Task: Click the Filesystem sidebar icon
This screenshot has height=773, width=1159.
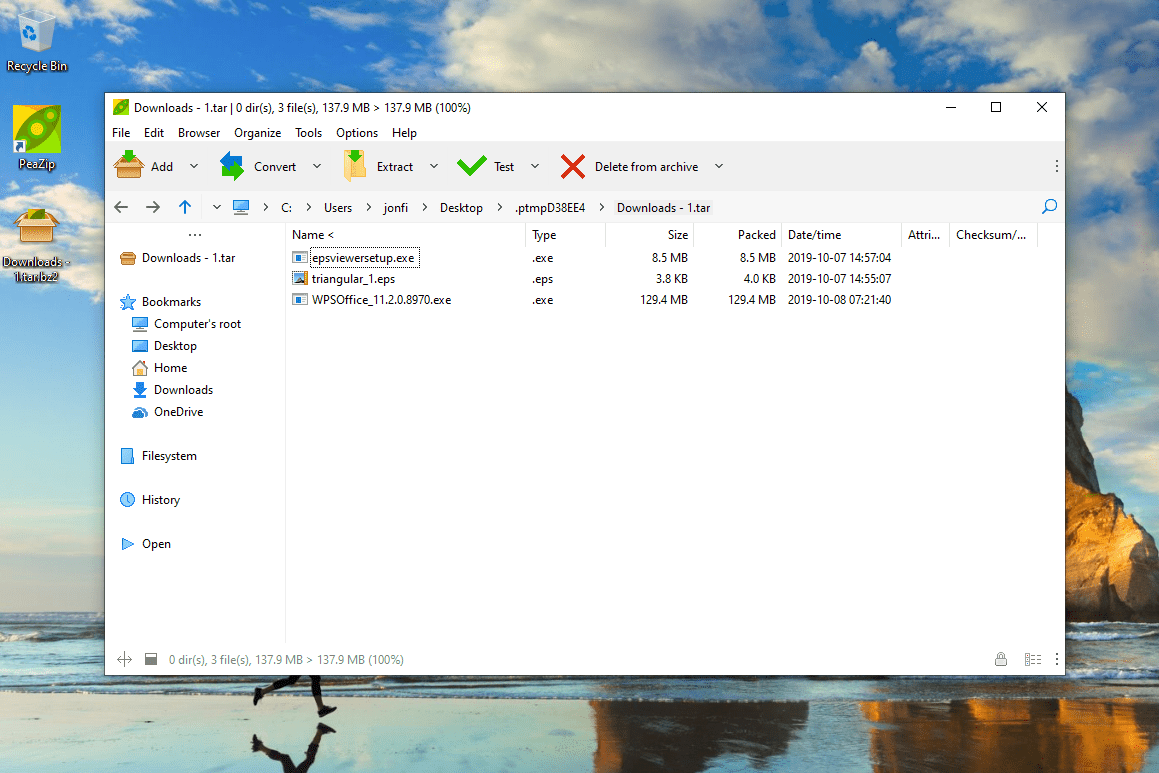Action: click(127, 456)
